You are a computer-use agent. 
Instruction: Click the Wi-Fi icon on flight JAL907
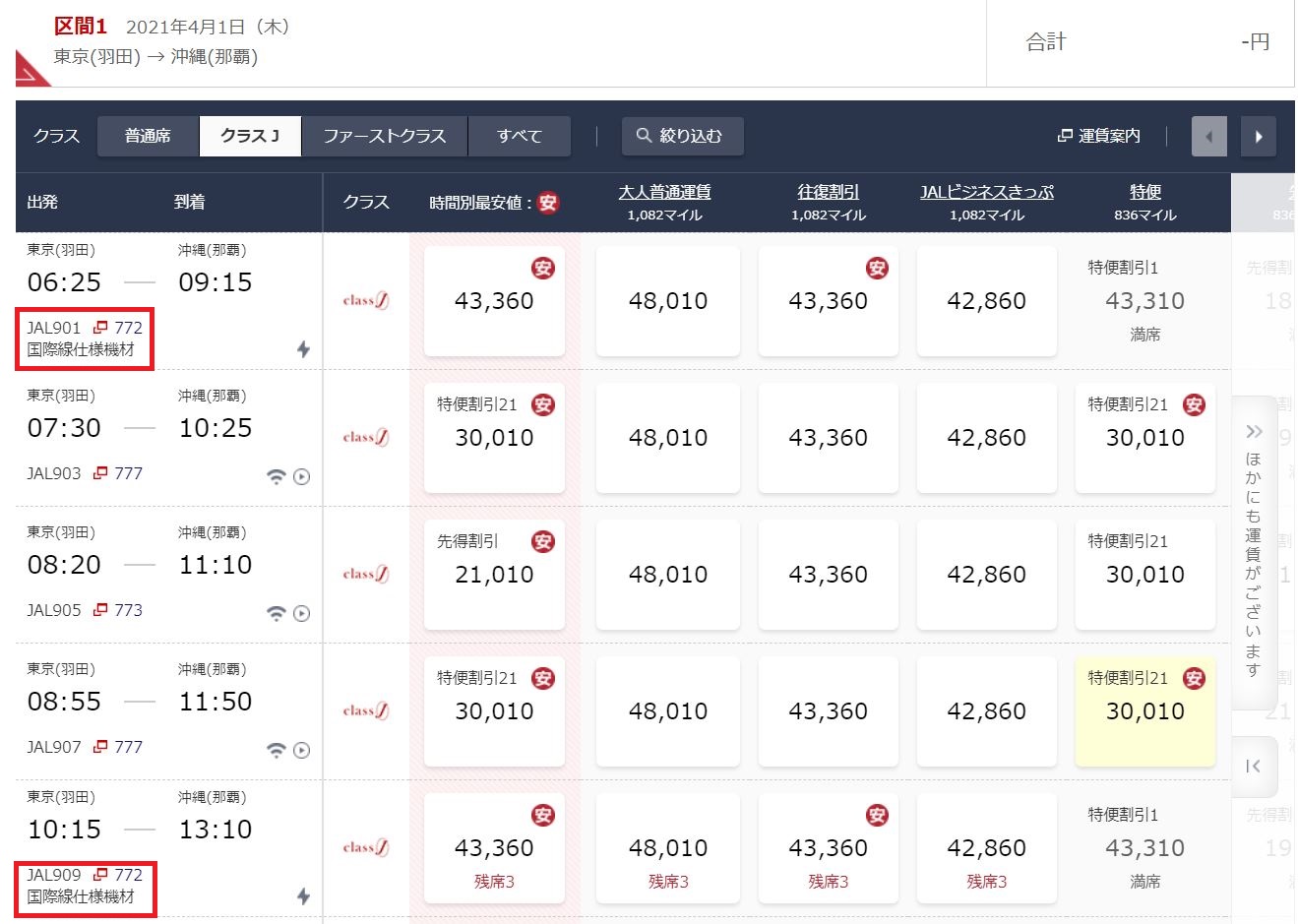[277, 751]
